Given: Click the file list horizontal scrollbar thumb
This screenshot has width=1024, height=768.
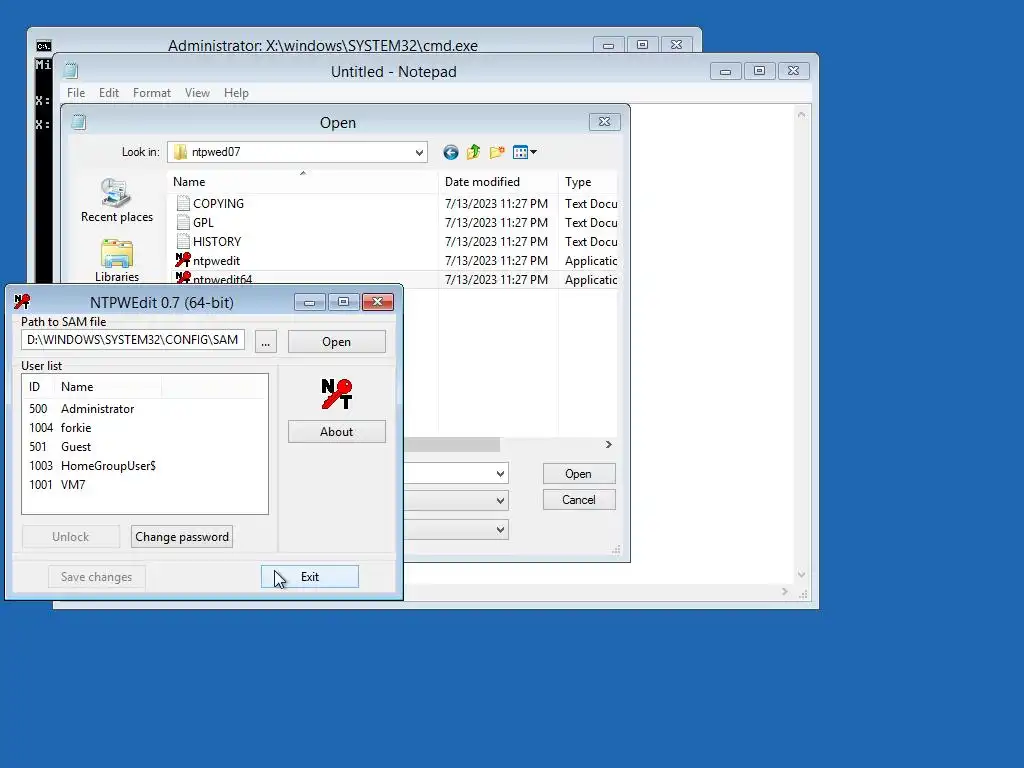Looking at the screenshot, I should tap(452, 445).
